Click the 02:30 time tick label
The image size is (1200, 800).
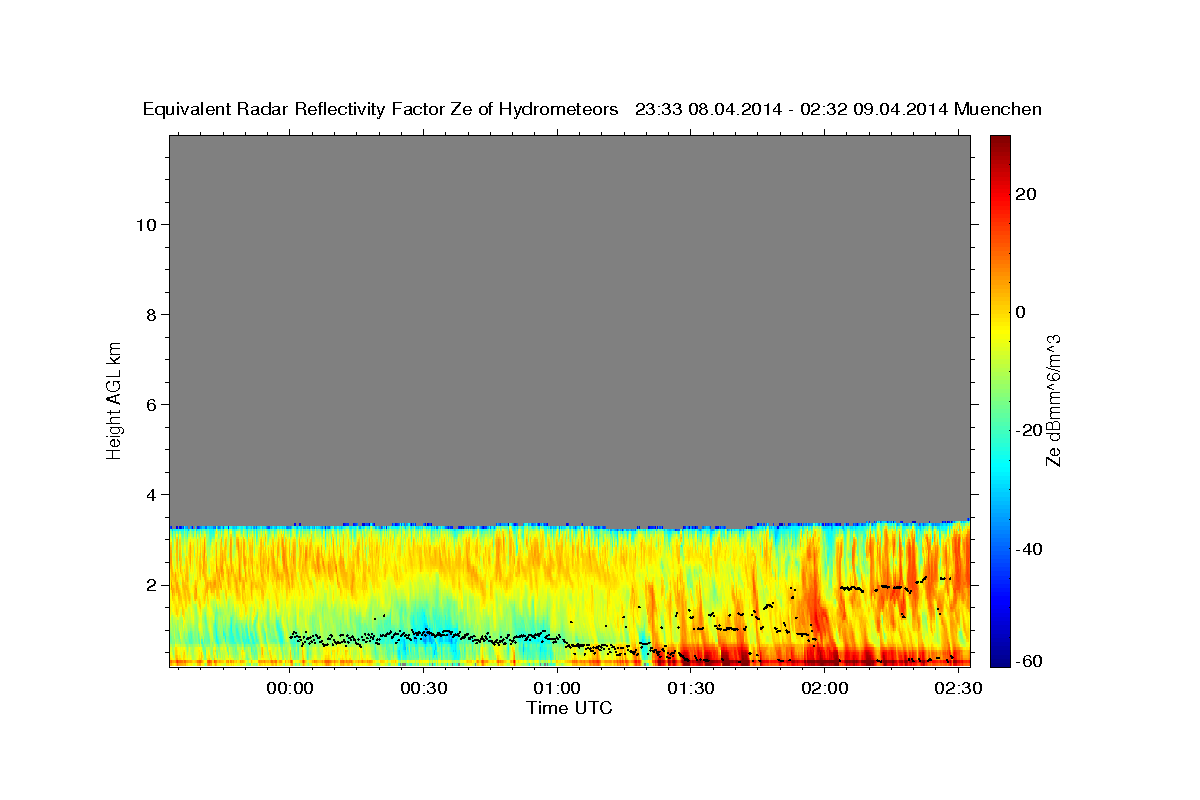[958, 689]
